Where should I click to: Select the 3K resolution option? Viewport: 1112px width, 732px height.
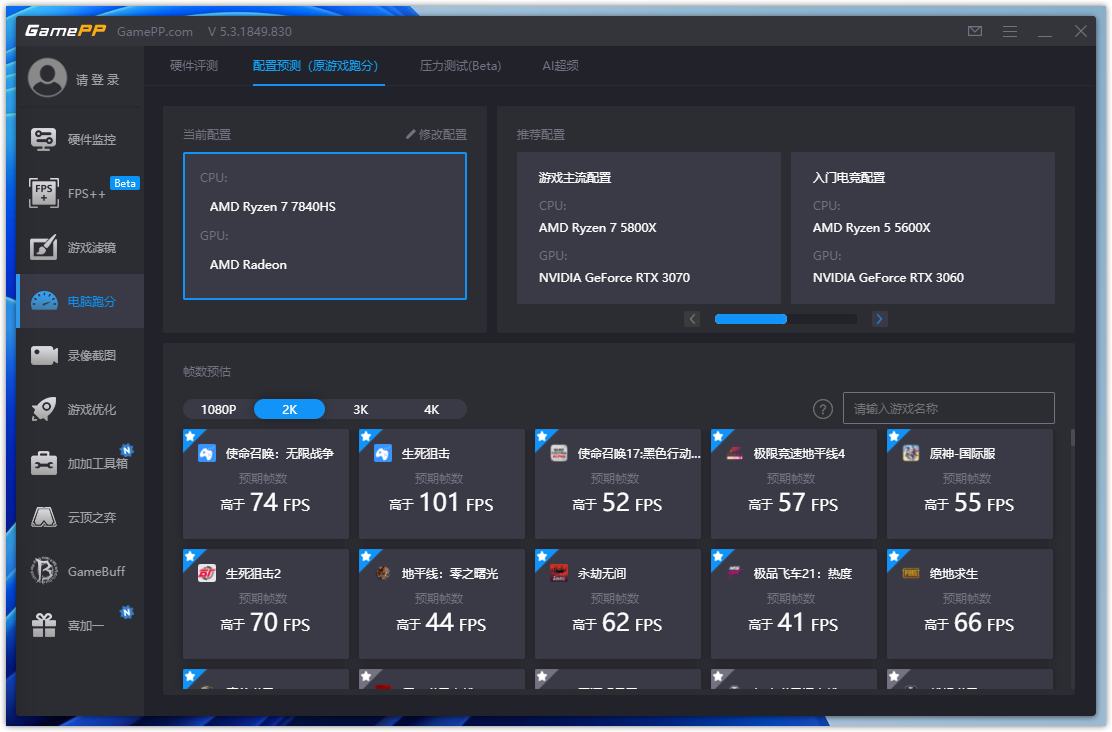360,409
